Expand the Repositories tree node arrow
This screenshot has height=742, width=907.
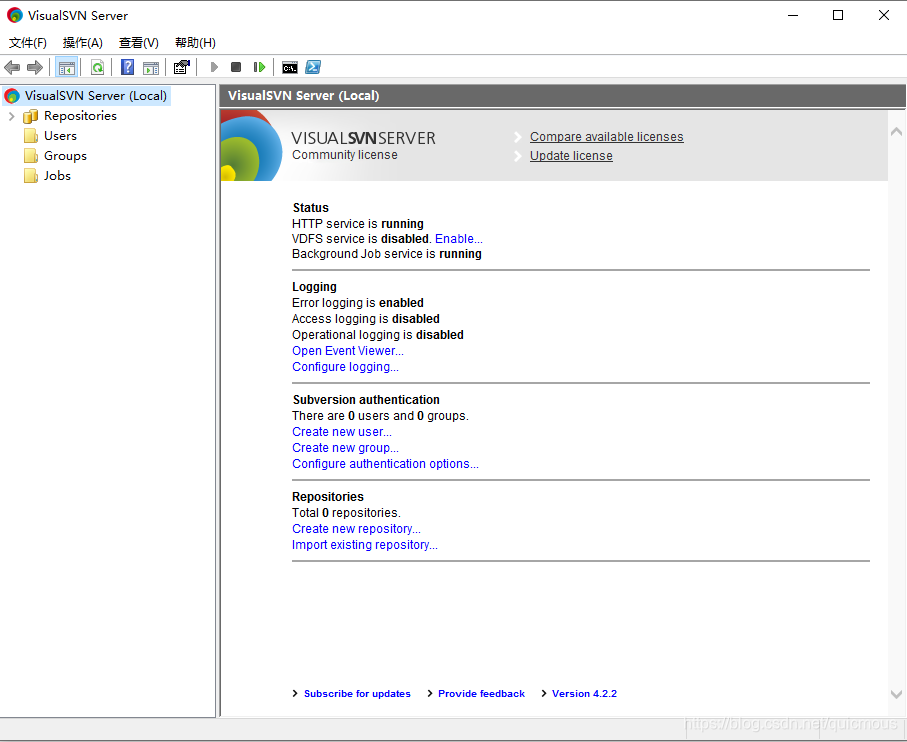[x=12, y=116]
